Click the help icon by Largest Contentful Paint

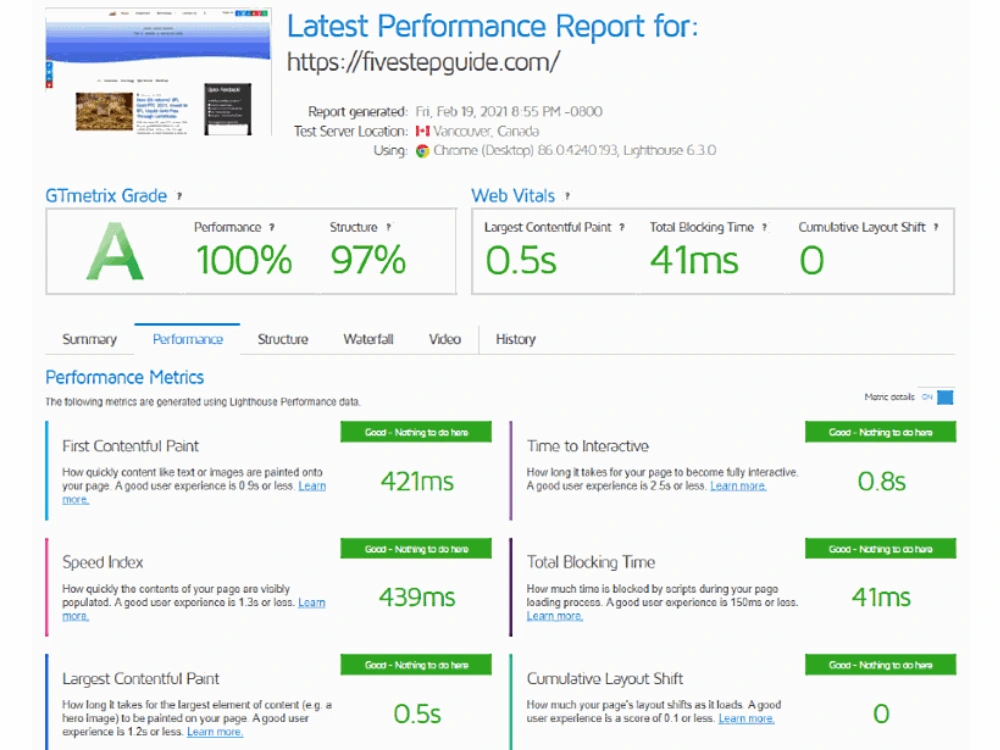621,227
